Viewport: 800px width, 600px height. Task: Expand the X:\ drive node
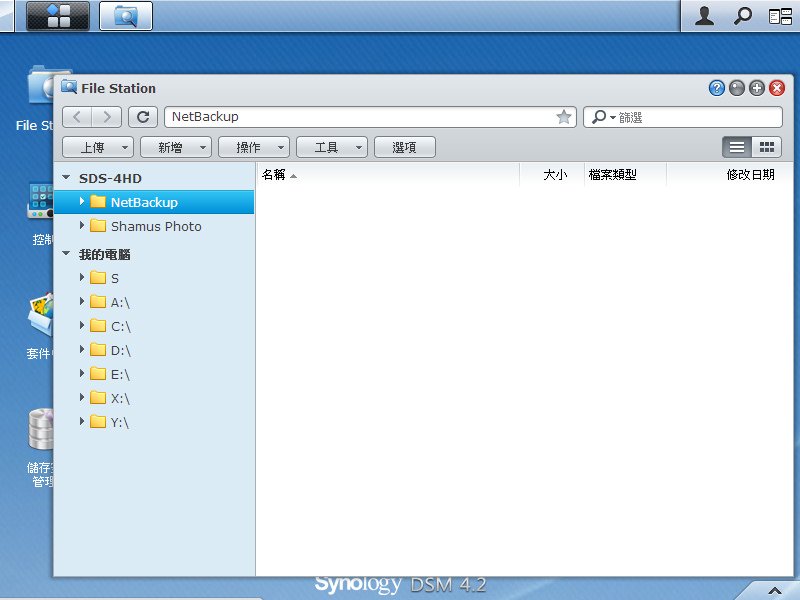tap(82, 397)
